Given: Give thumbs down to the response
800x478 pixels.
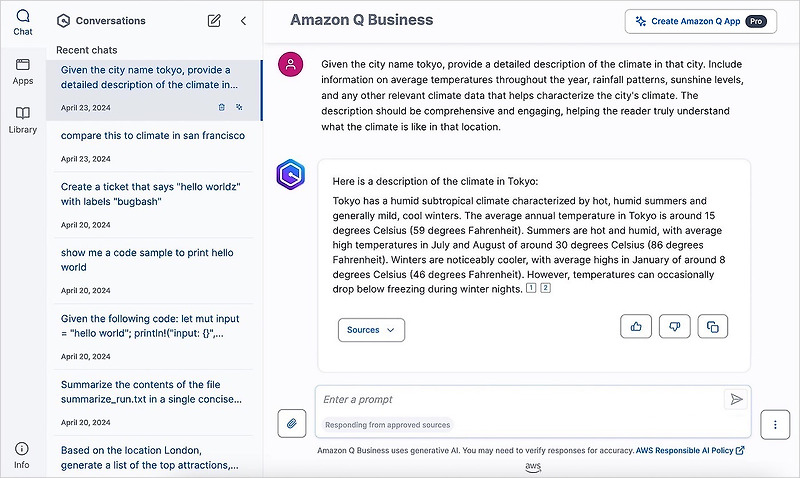Looking at the screenshot, I should tap(674, 326).
